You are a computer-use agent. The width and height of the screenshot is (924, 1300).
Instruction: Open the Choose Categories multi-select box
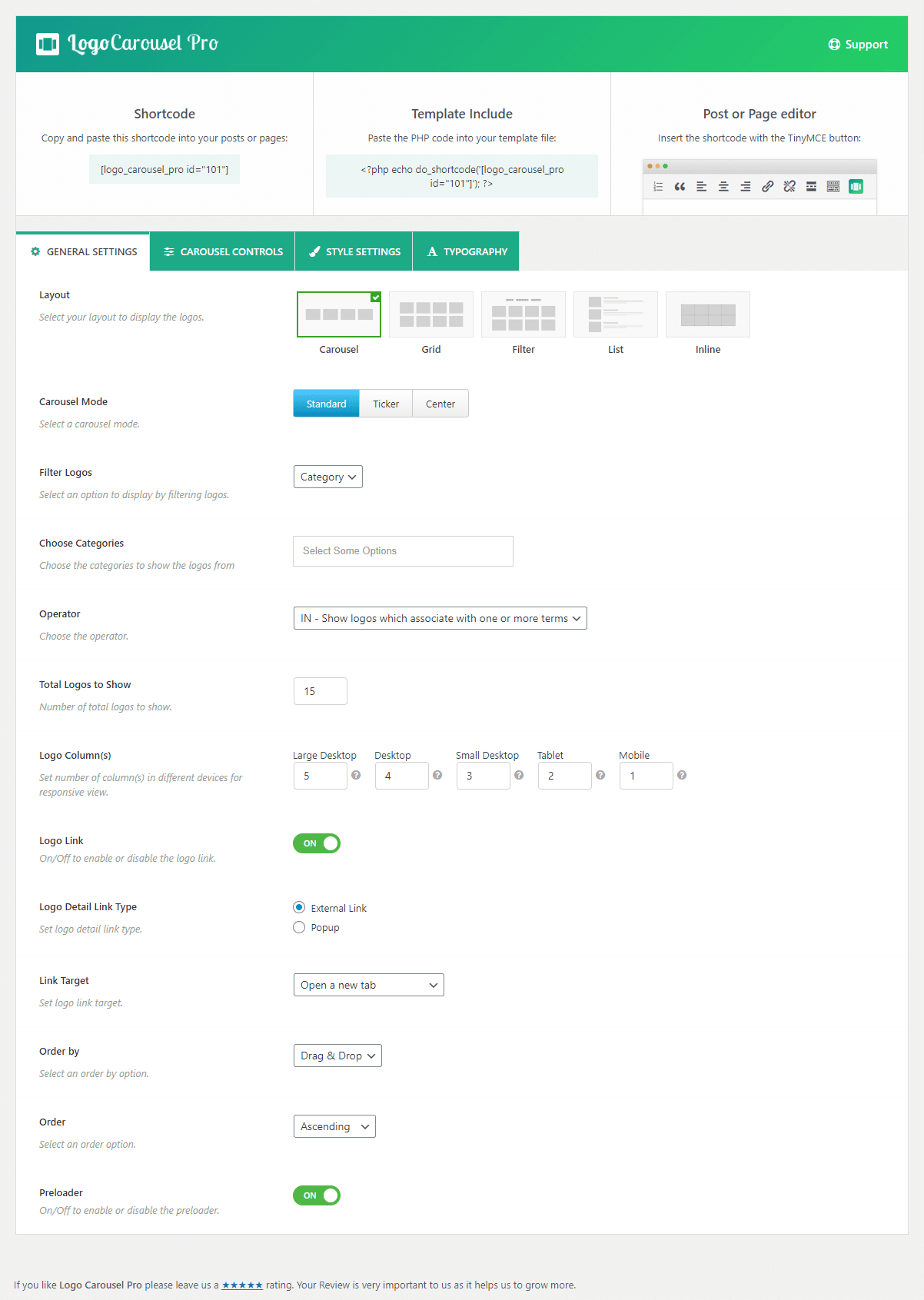point(403,551)
